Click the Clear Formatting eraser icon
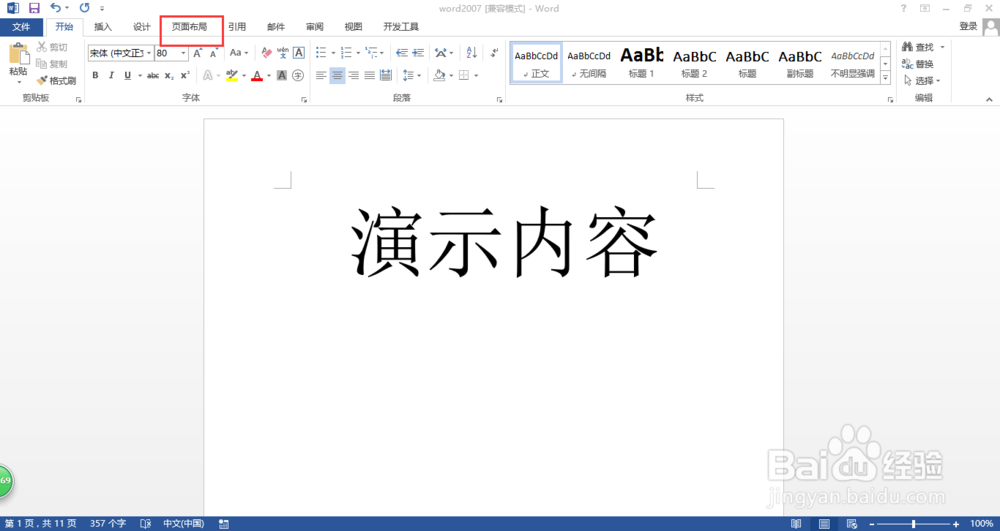 pos(267,53)
